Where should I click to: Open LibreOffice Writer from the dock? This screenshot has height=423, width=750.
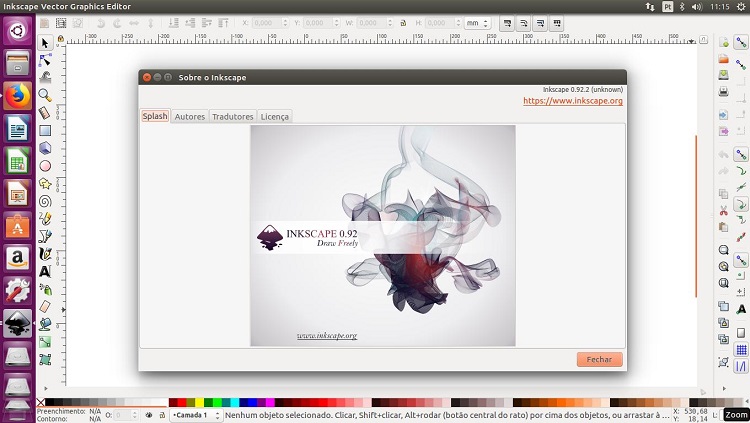(x=18, y=128)
